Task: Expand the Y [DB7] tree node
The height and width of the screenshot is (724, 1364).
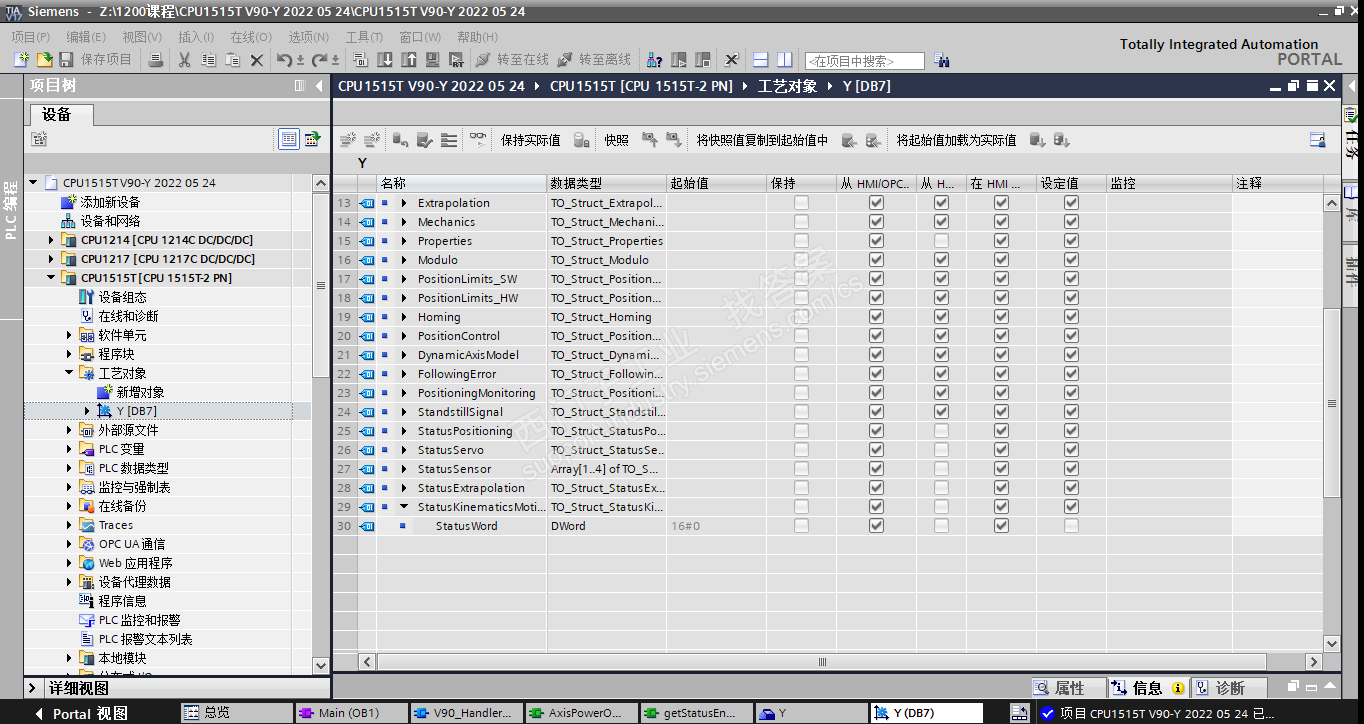Action: tap(87, 411)
